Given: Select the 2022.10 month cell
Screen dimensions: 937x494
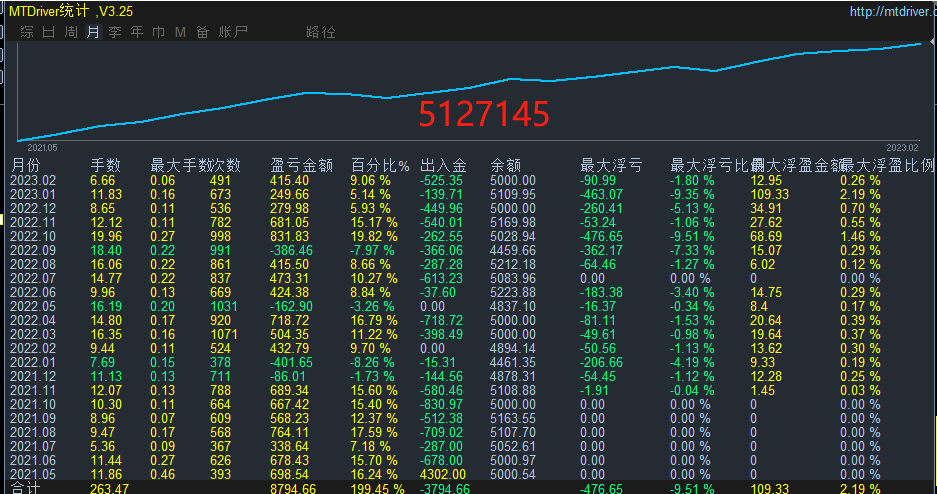Looking at the screenshot, I should (x=33, y=237).
